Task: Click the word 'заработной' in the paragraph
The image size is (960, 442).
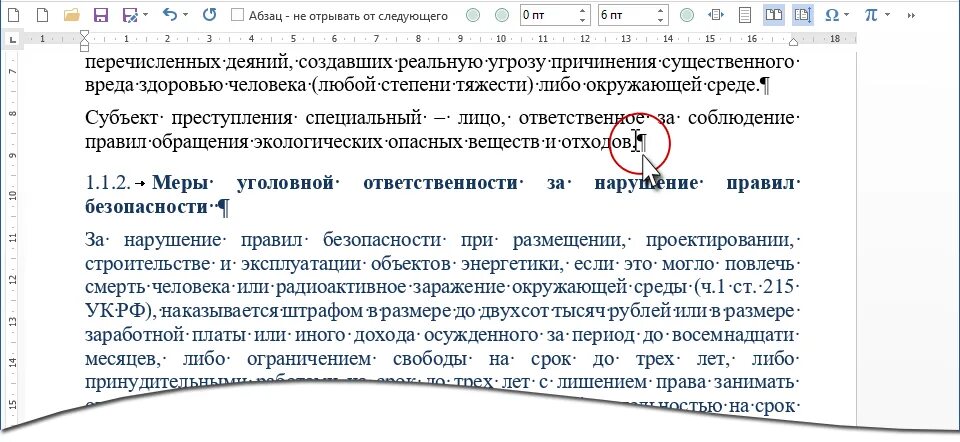Action: point(135,335)
